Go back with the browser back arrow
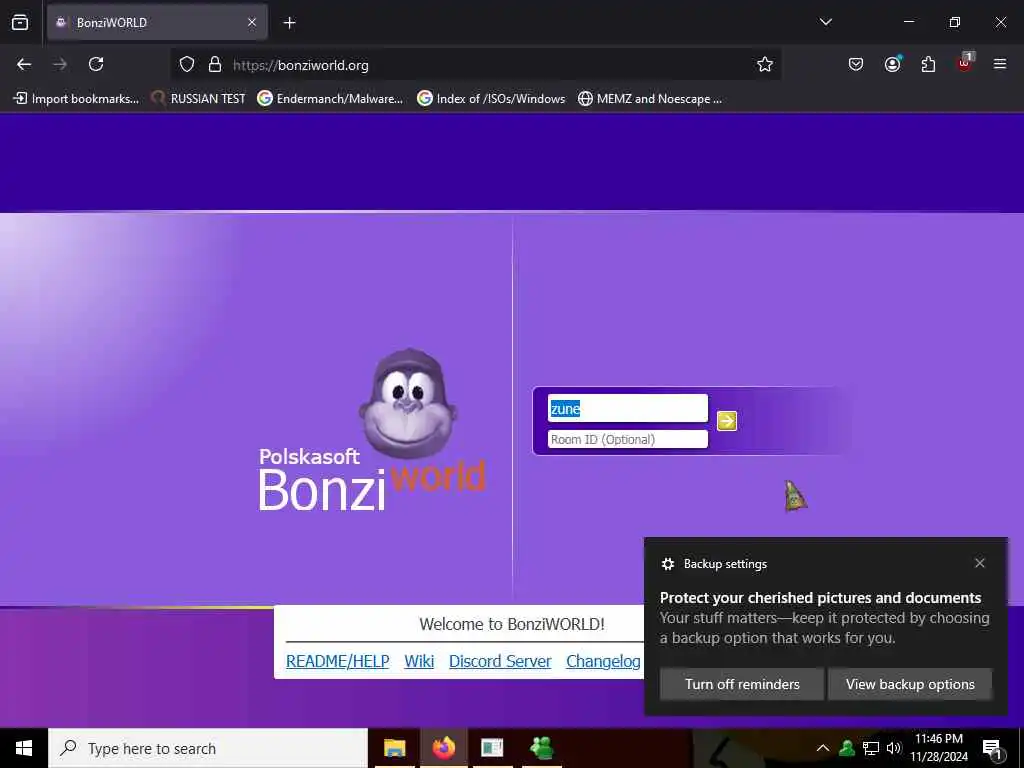This screenshot has height=768, width=1024. coord(24,64)
